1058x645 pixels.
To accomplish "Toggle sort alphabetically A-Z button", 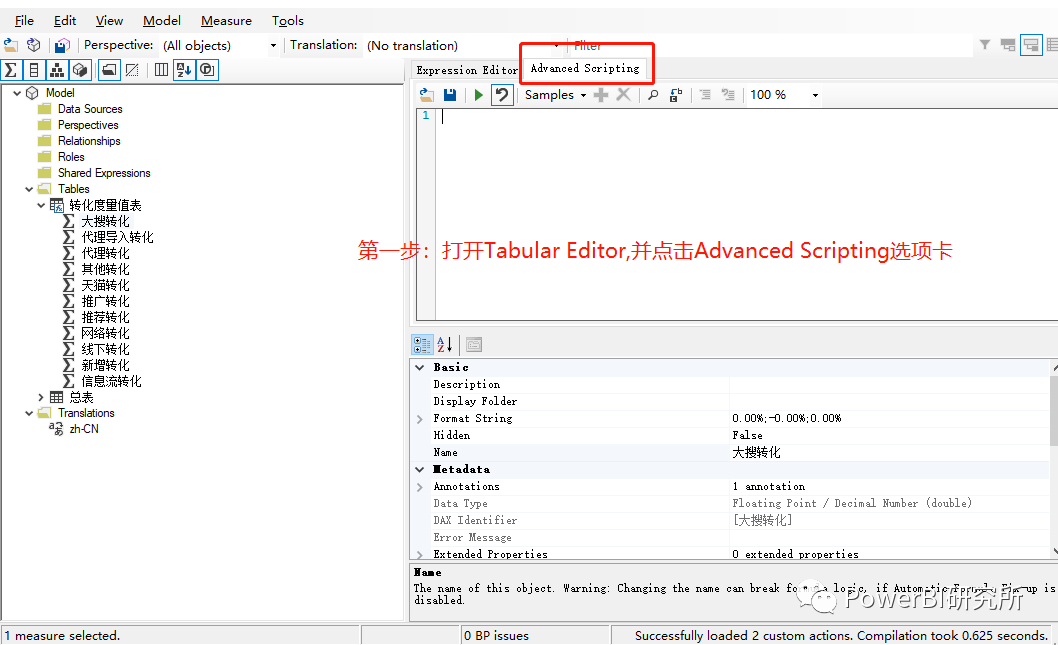I will click(184, 69).
